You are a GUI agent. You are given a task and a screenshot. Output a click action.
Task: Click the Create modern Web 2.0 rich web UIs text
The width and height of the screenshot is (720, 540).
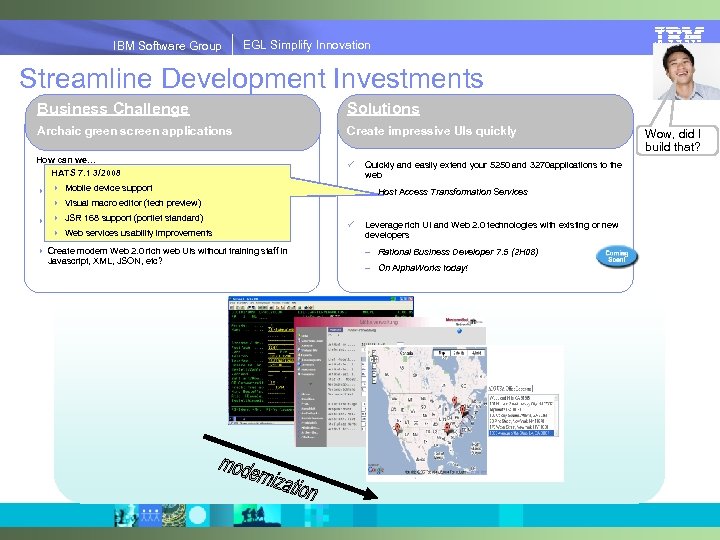click(167, 256)
